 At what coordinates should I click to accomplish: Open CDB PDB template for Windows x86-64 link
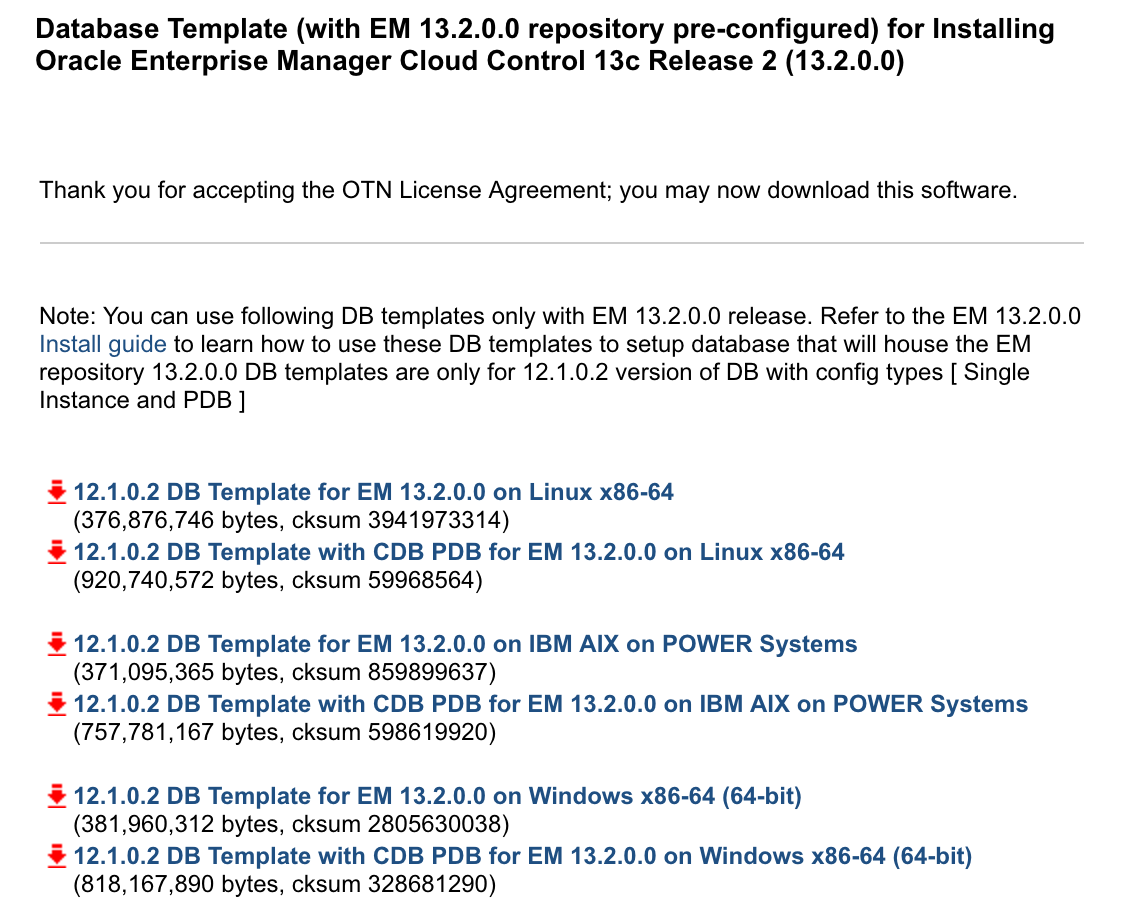[523, 856]
